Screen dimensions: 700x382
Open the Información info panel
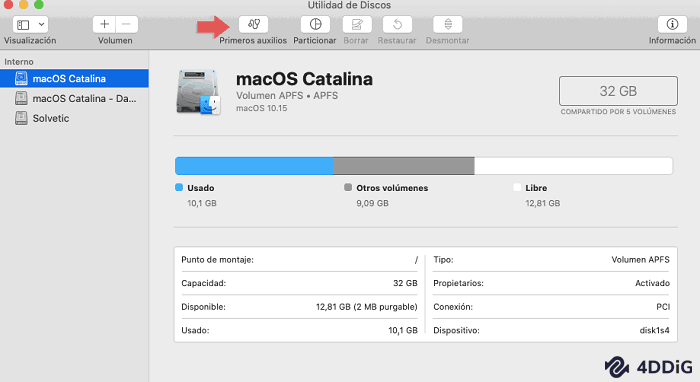(x=672, y=24)
